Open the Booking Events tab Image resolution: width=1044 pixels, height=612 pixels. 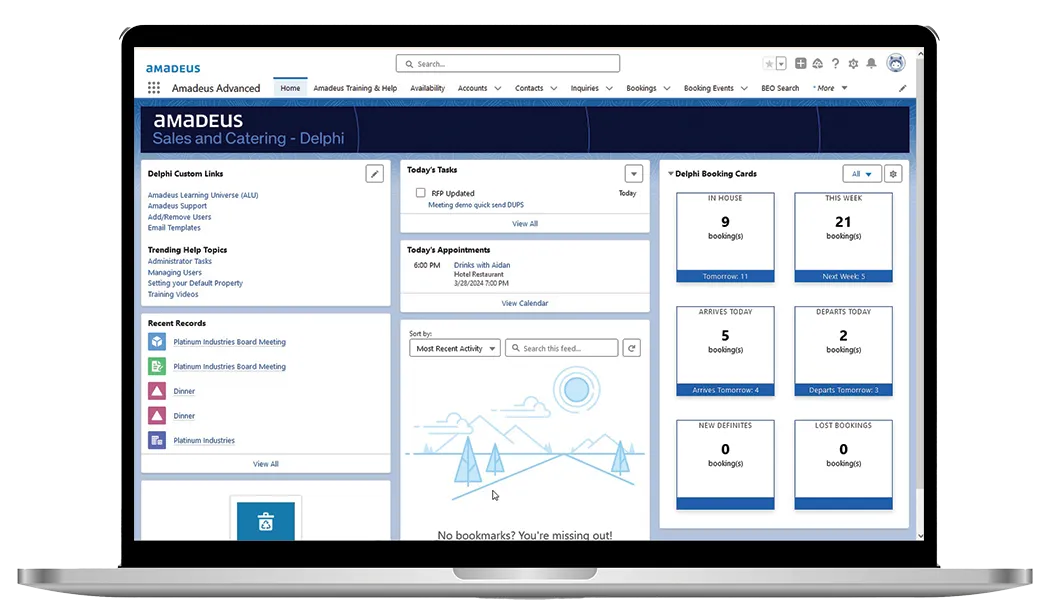[708, 88]
